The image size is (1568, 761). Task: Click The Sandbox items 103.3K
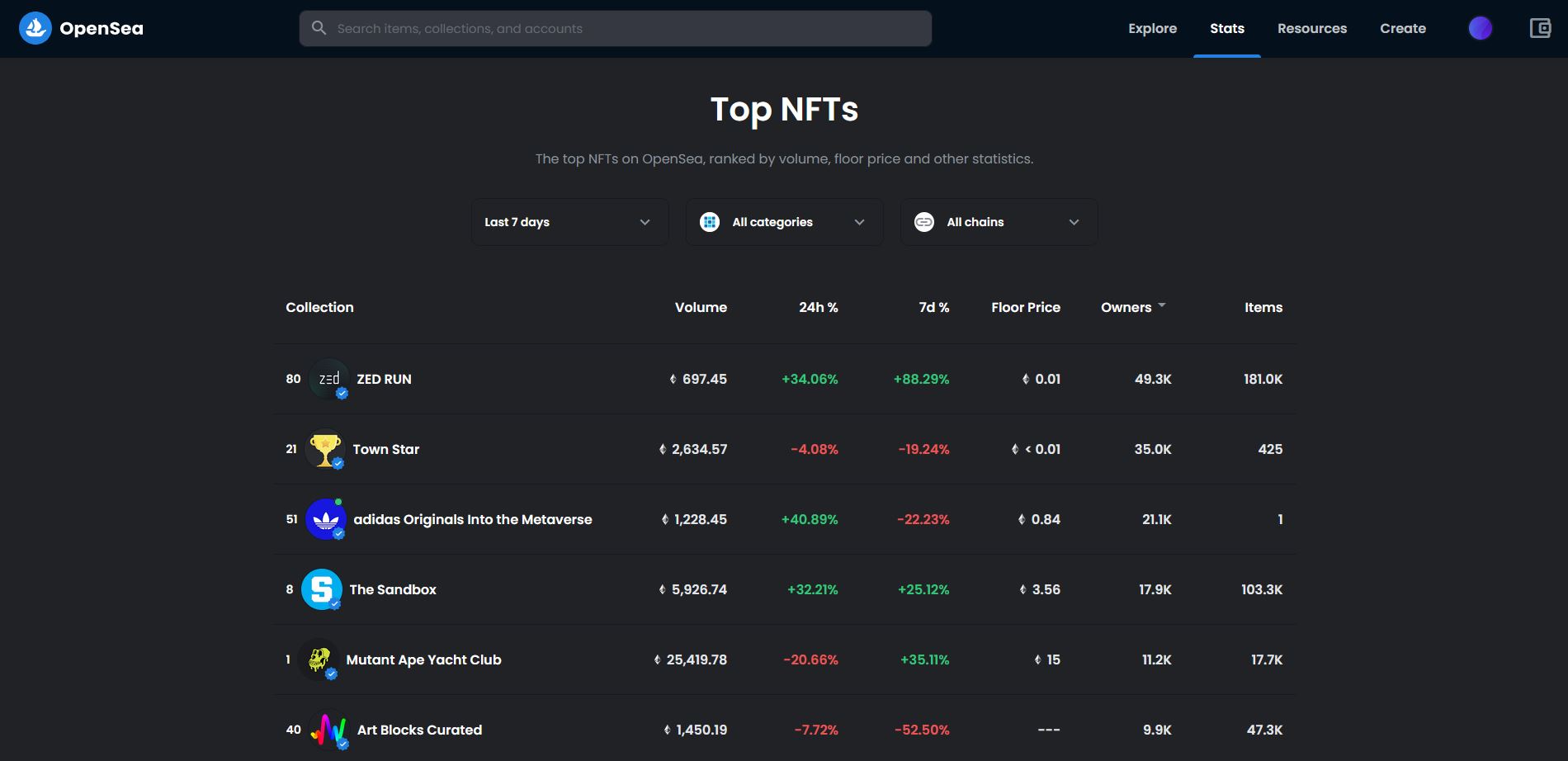point(1262,589)
